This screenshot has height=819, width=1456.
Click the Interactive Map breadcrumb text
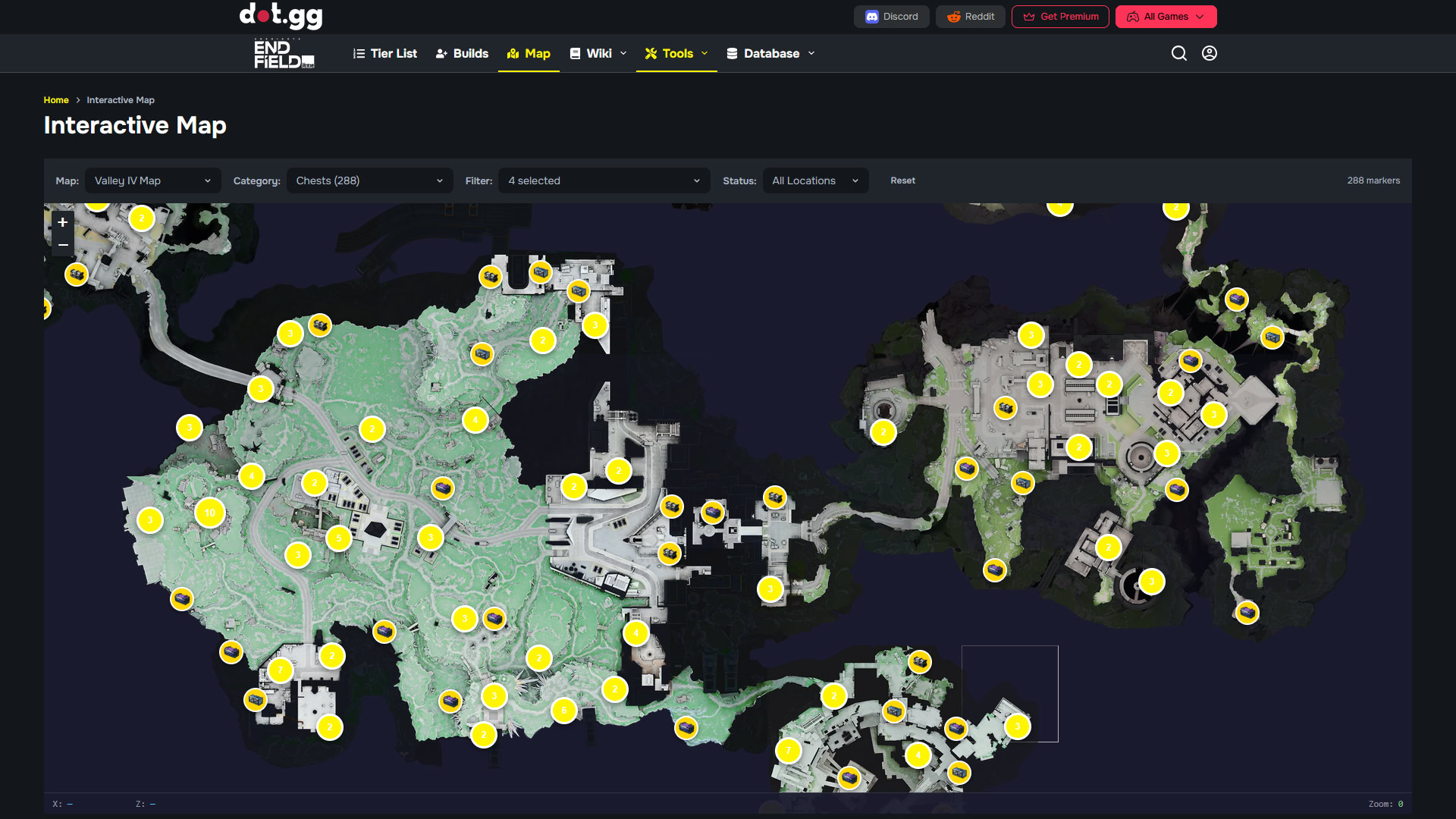(x=121, y=100)
